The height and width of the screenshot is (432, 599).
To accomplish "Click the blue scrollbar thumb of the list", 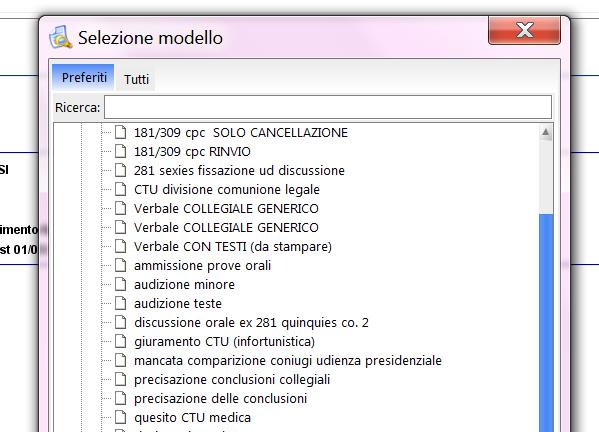I will (546, 323).
